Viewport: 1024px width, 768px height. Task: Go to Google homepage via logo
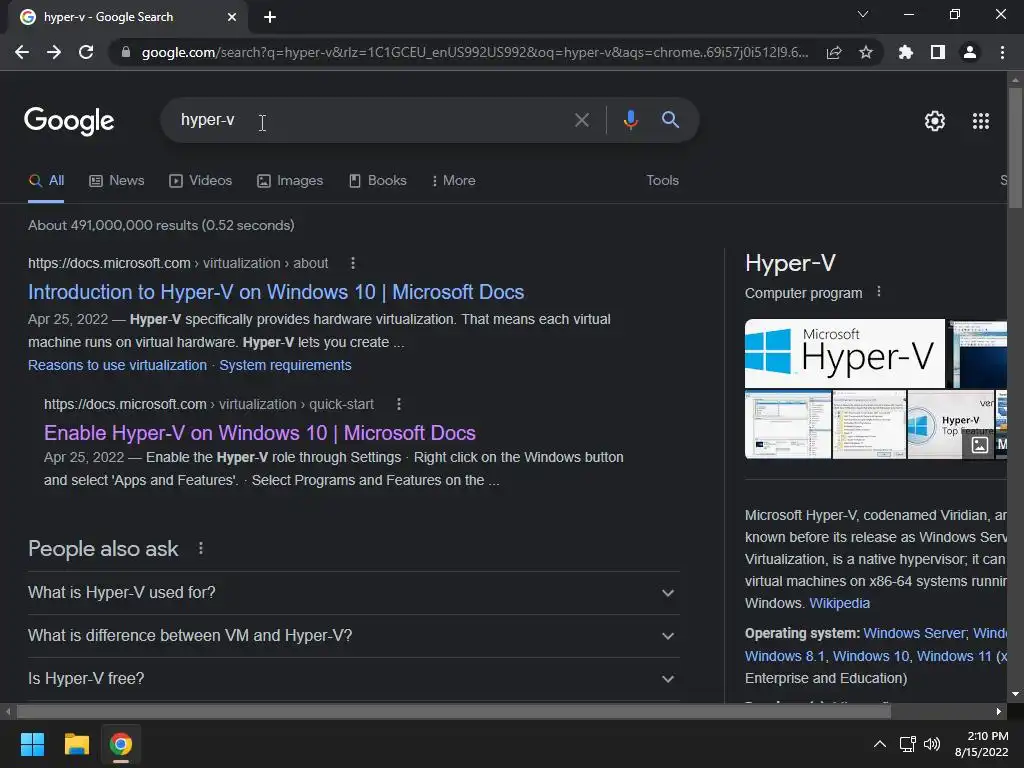tap(69, 121)
